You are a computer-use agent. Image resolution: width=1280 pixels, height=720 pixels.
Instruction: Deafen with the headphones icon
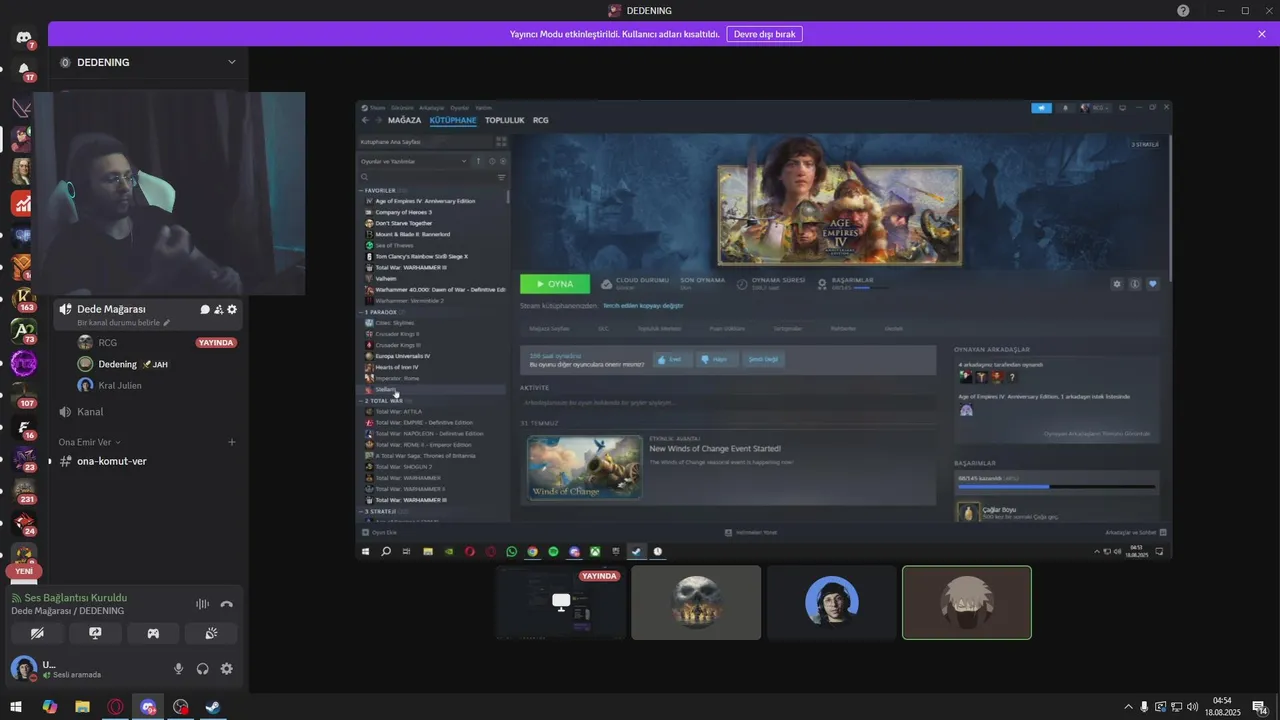tap(203, 669)
